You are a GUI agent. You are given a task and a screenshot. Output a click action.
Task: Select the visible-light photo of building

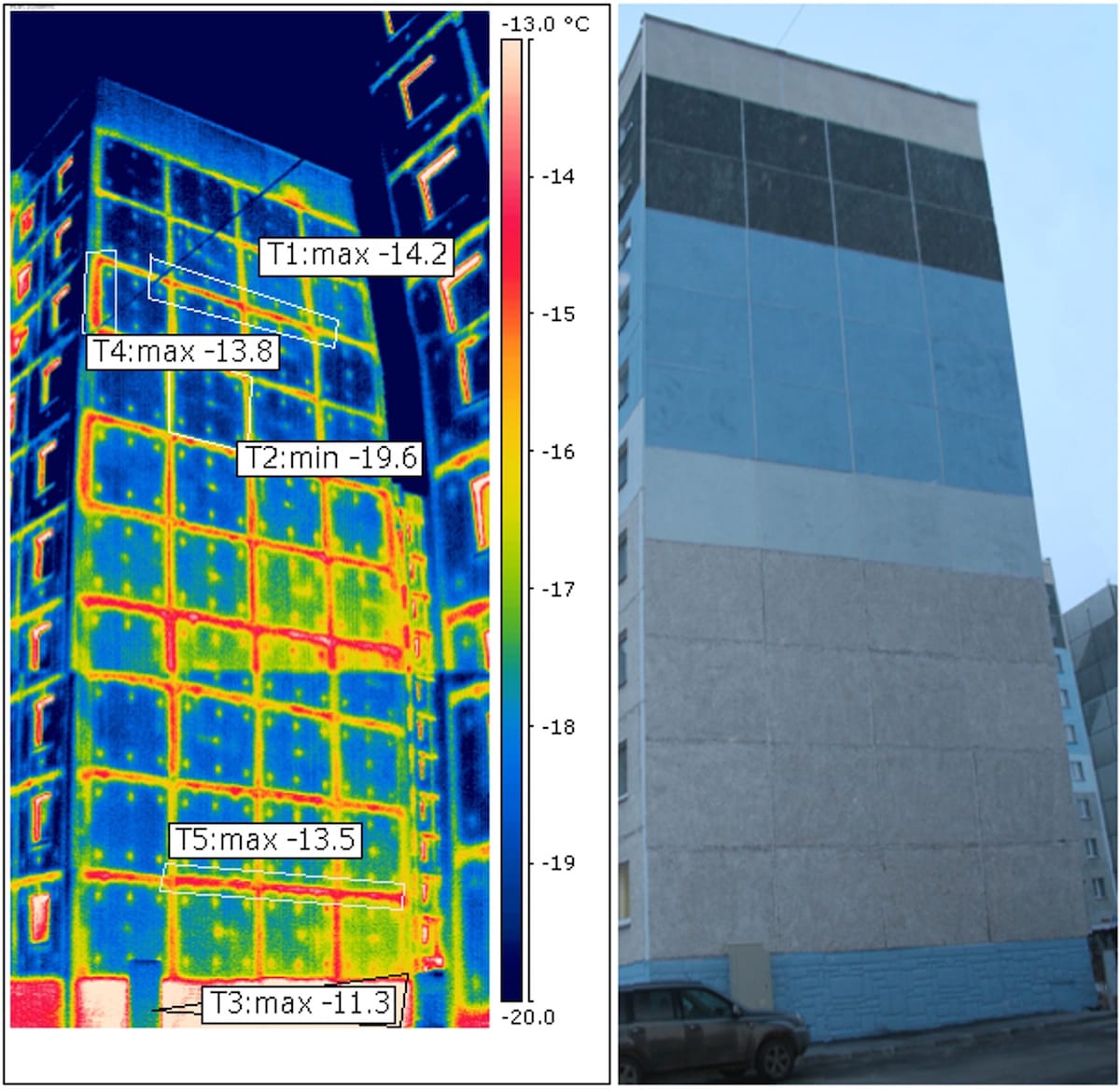[868, 545]
